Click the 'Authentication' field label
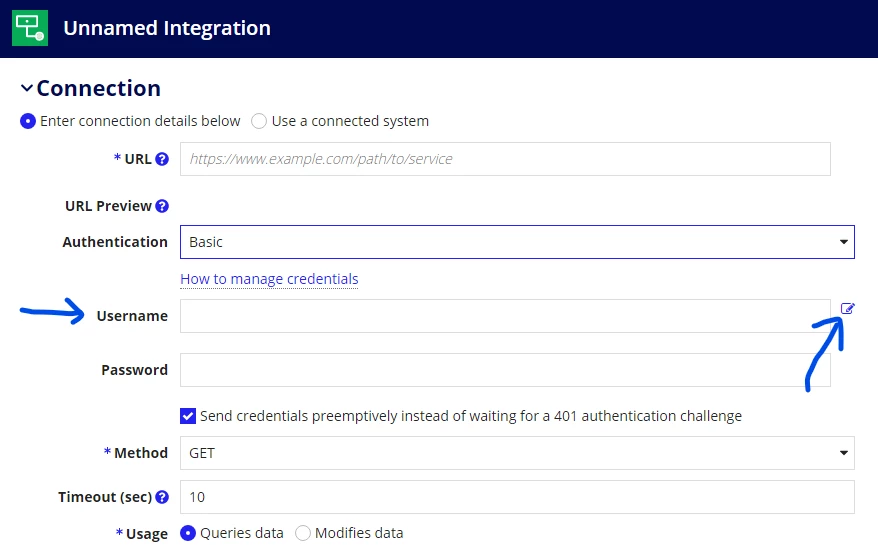878x553 pixels. 115,242
